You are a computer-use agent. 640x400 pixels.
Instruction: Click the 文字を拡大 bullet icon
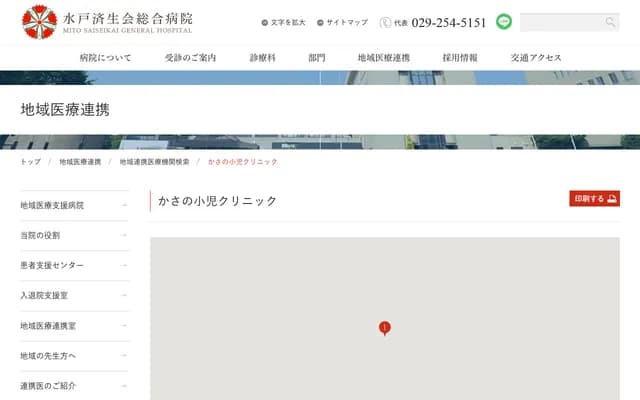click(x=264, y=23)
